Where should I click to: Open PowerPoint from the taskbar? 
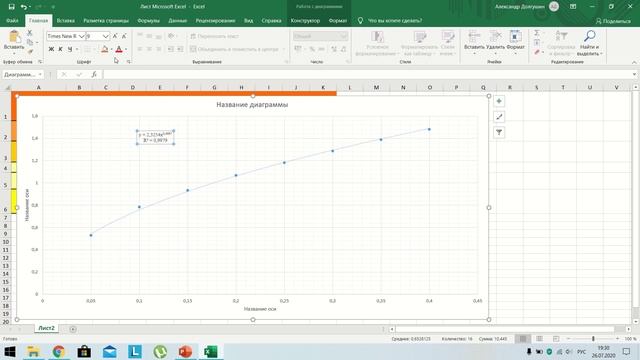[185, 351]
